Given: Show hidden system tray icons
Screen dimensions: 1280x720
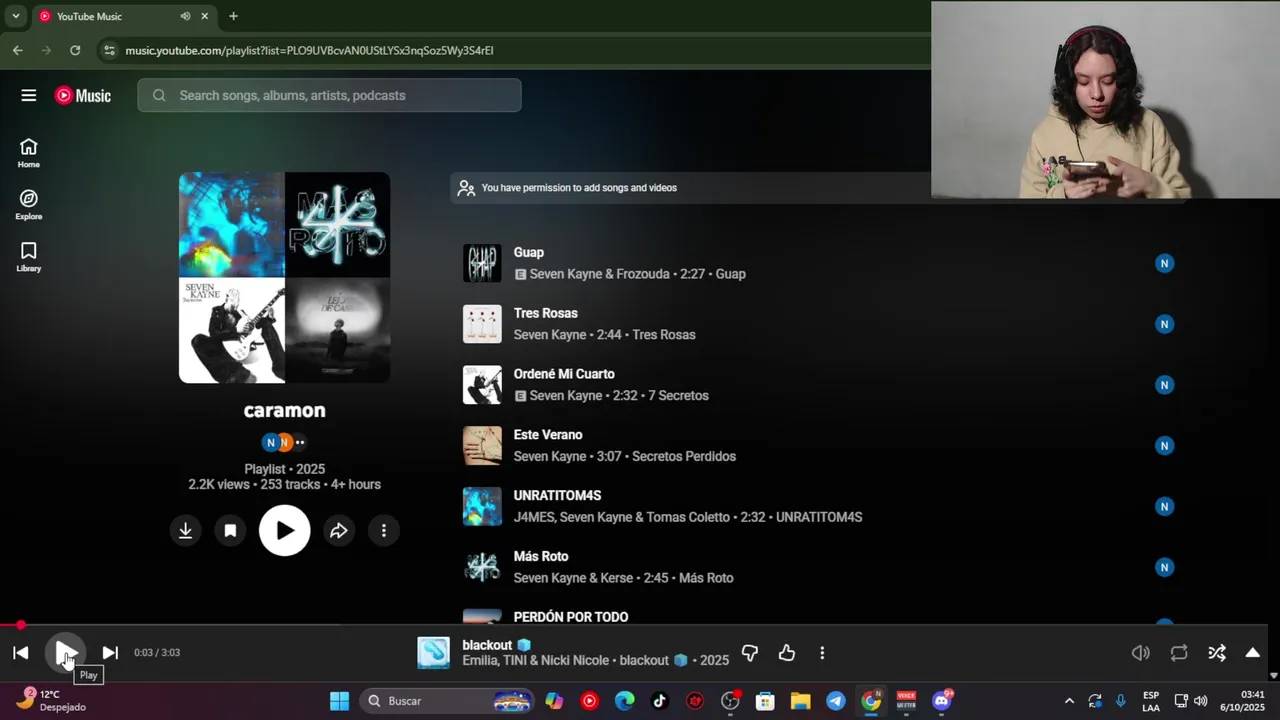Looking at the screenshot, I should click(1069, 701).
